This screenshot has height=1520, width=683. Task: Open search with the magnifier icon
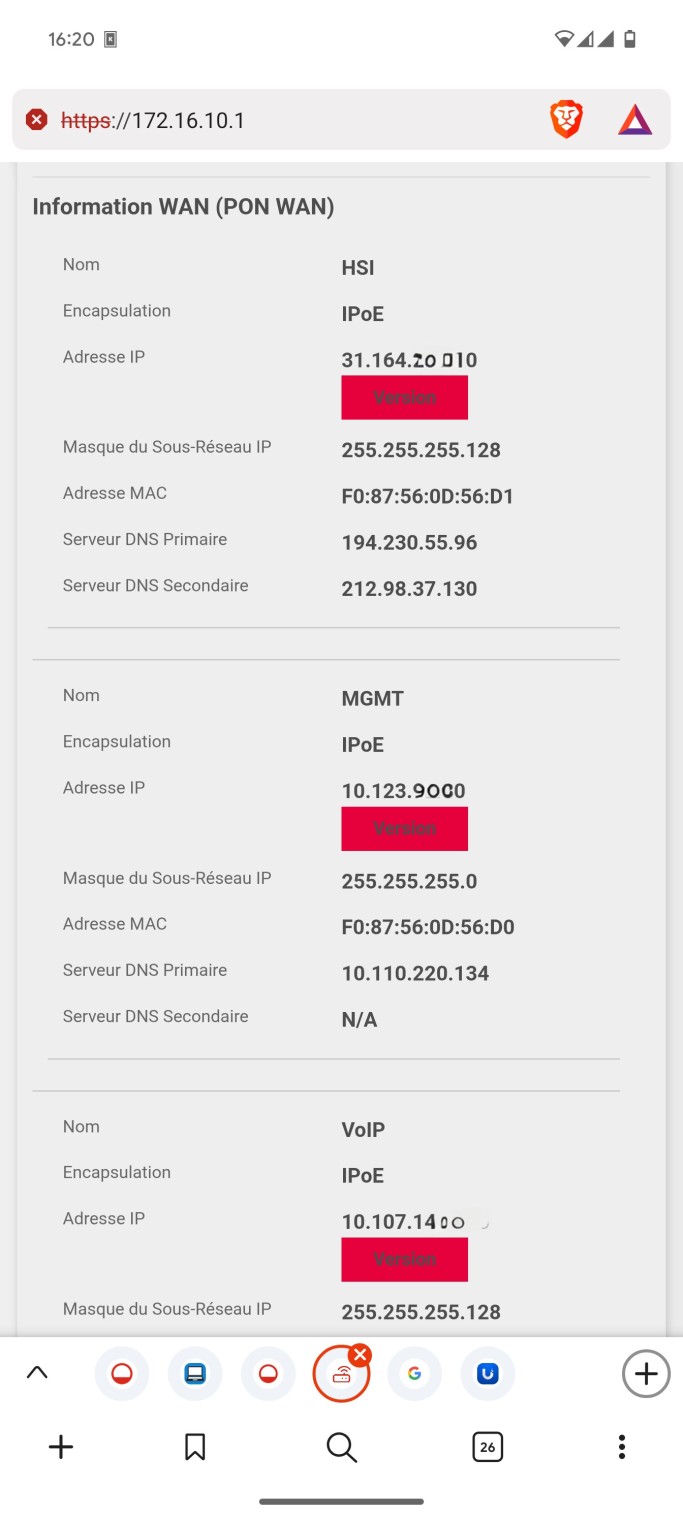coord(342,1447)
